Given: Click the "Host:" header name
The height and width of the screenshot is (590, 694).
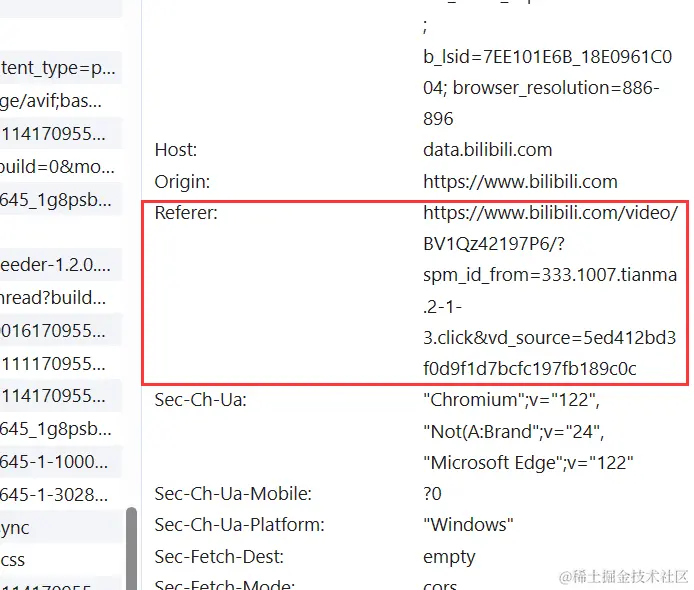Looking at the screenshot, I should click(x=176, y=150).
